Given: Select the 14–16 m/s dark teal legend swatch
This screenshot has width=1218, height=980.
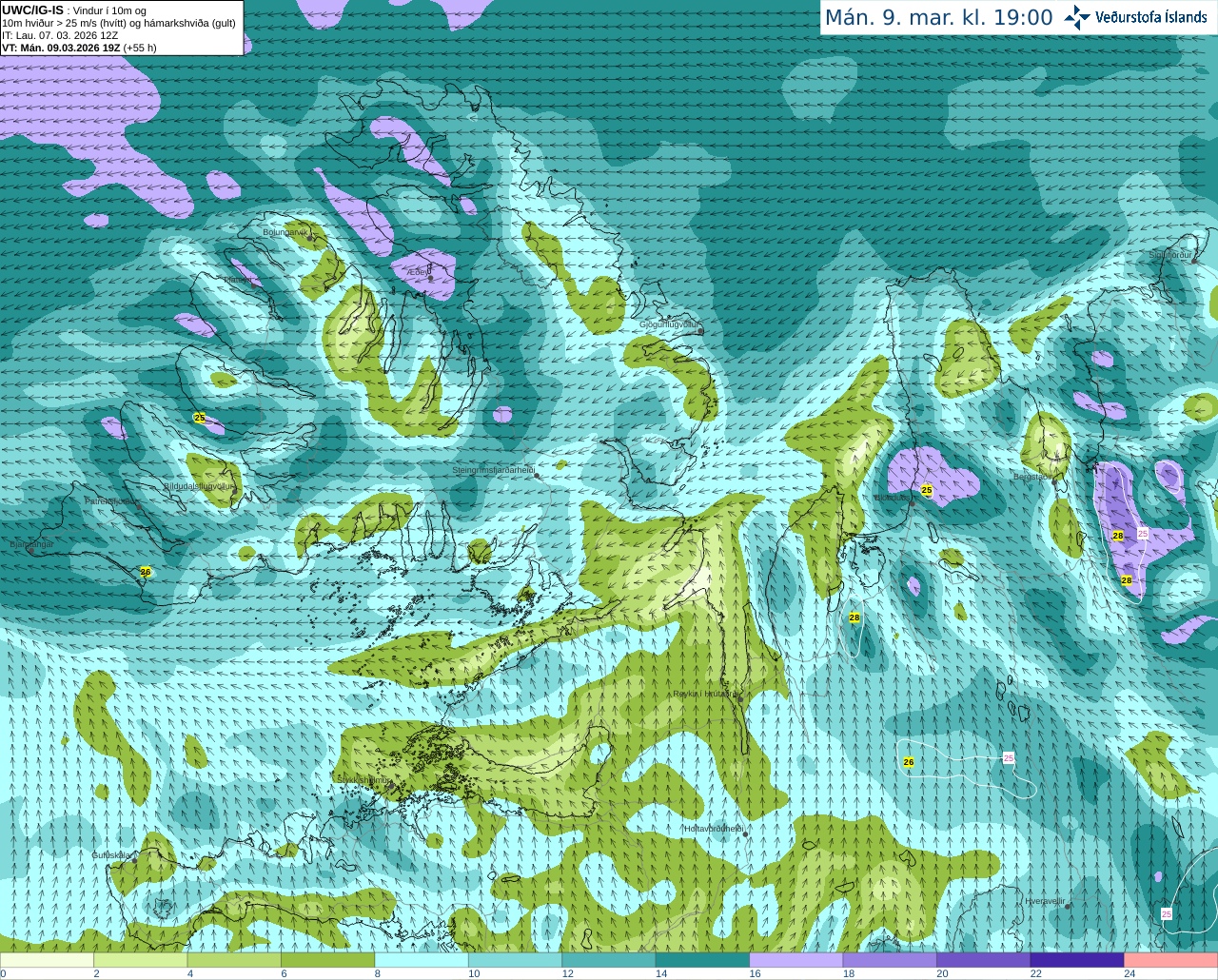Looking at the screenshot, I should pos(702,960).
